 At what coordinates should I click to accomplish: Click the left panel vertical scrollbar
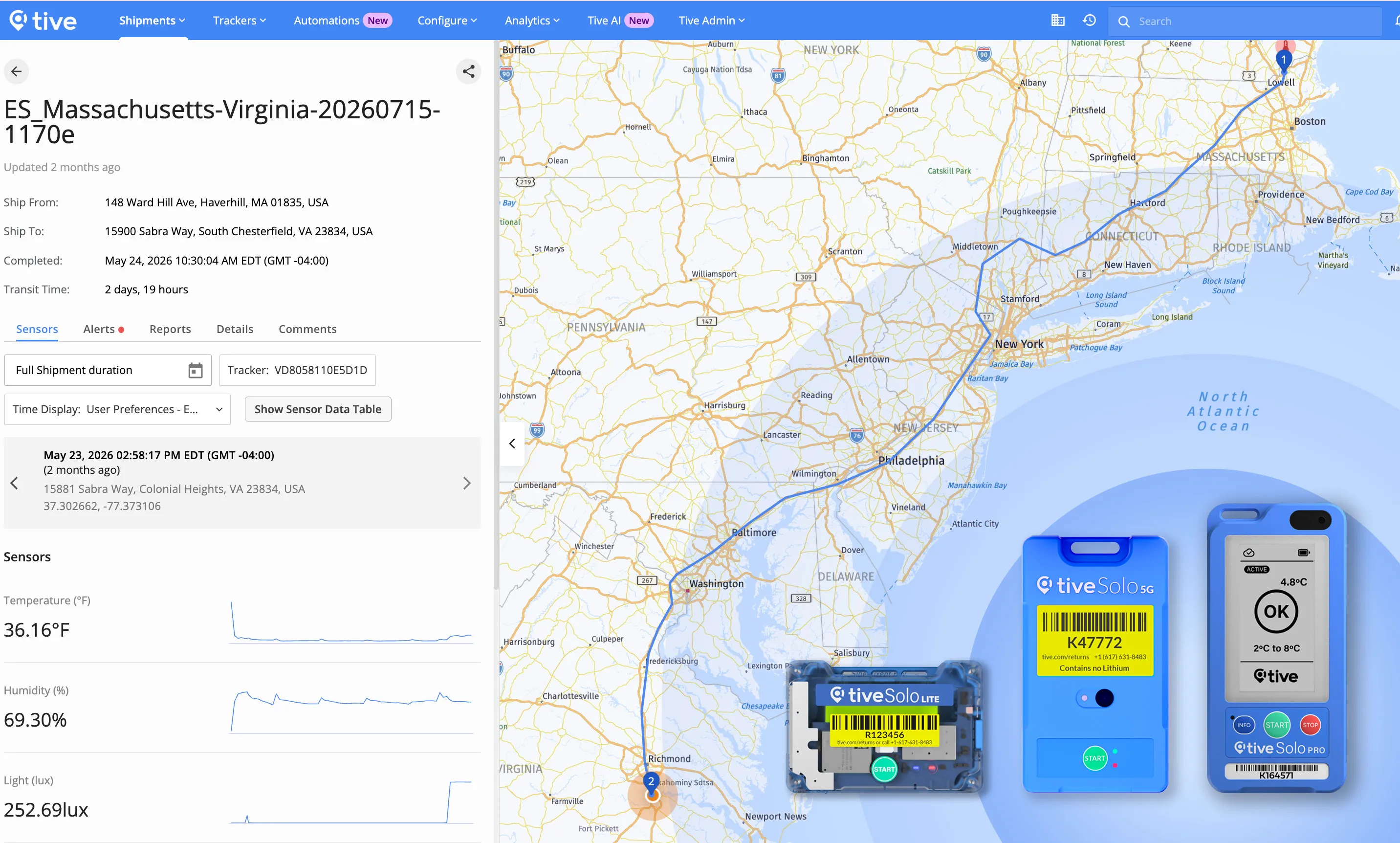pyautogui.click(x=496, y=315)
